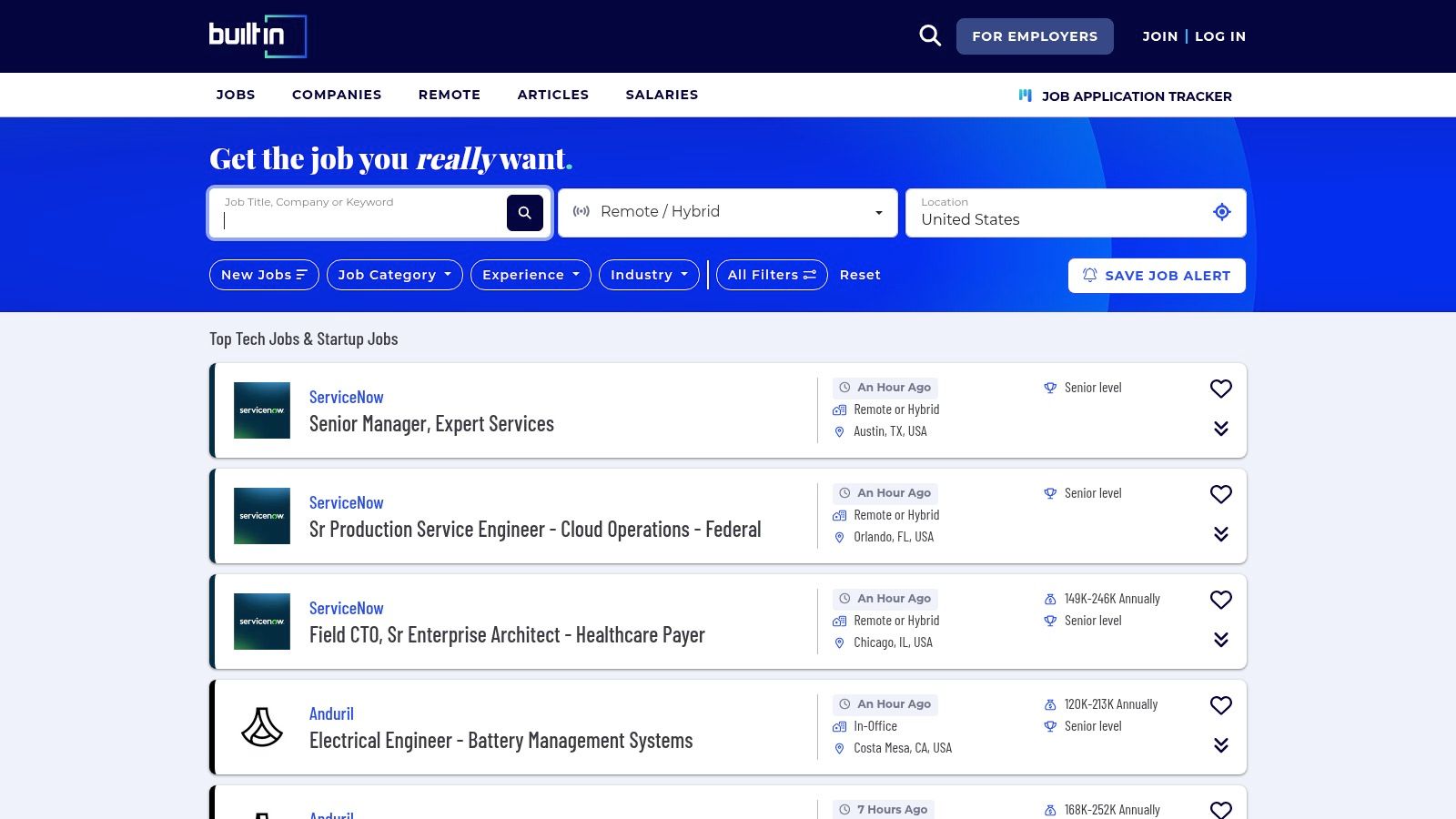
Task: Reset the job filters
Action: click(860, 275)
